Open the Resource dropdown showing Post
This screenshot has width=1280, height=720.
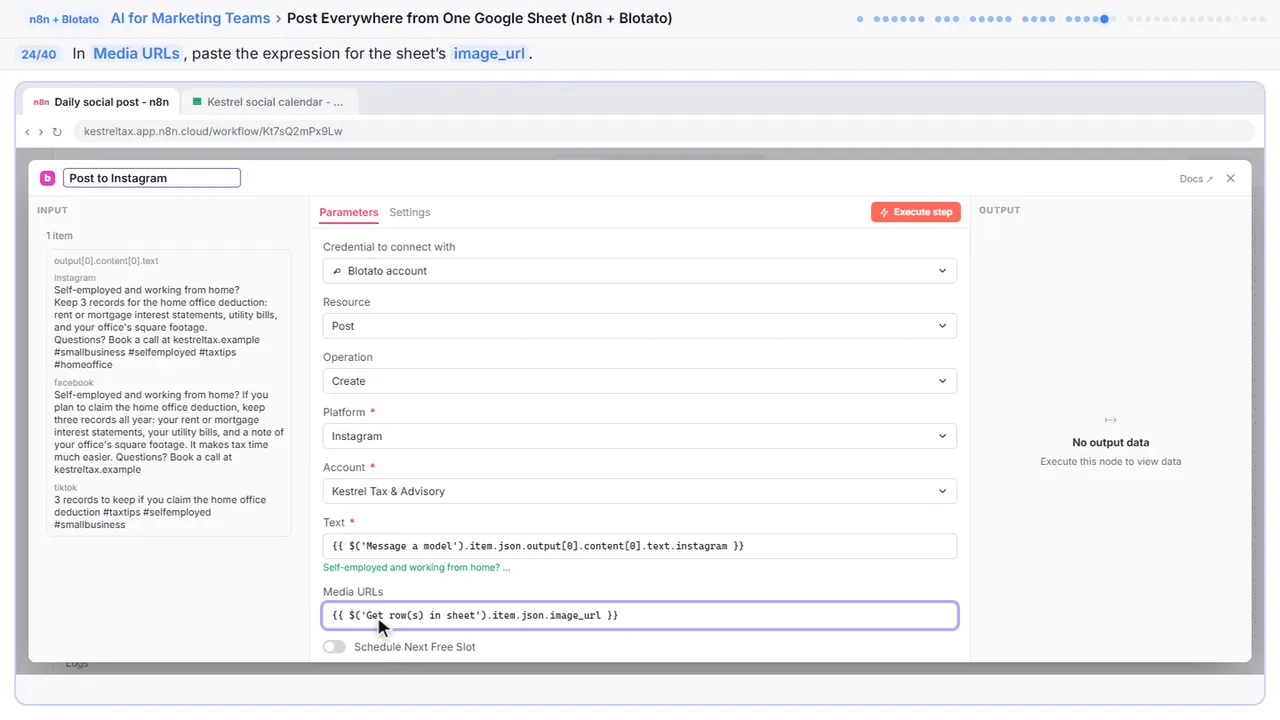[x=640, y=326]
